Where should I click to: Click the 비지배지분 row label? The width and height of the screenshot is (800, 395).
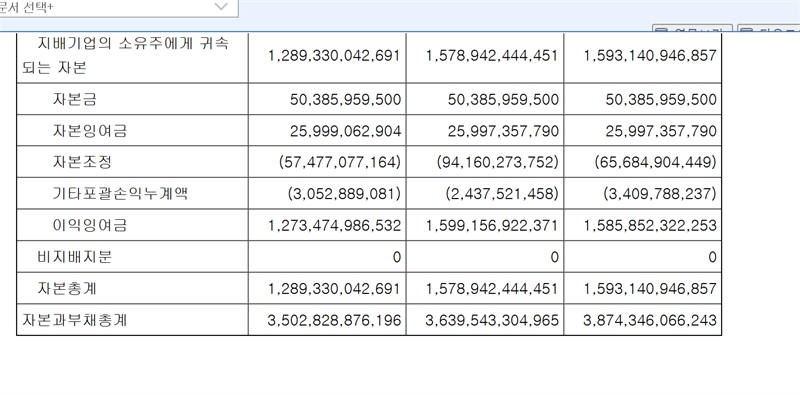[74, 257]
